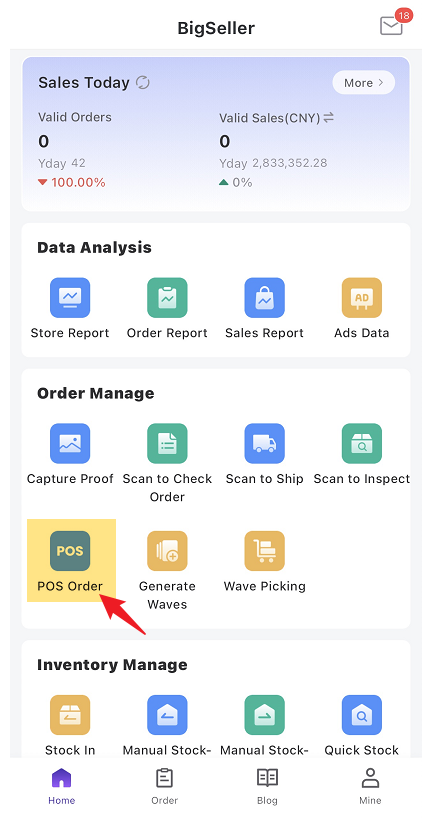Expand Sales Today with More button
435x823 pixels.
point(364,82)
